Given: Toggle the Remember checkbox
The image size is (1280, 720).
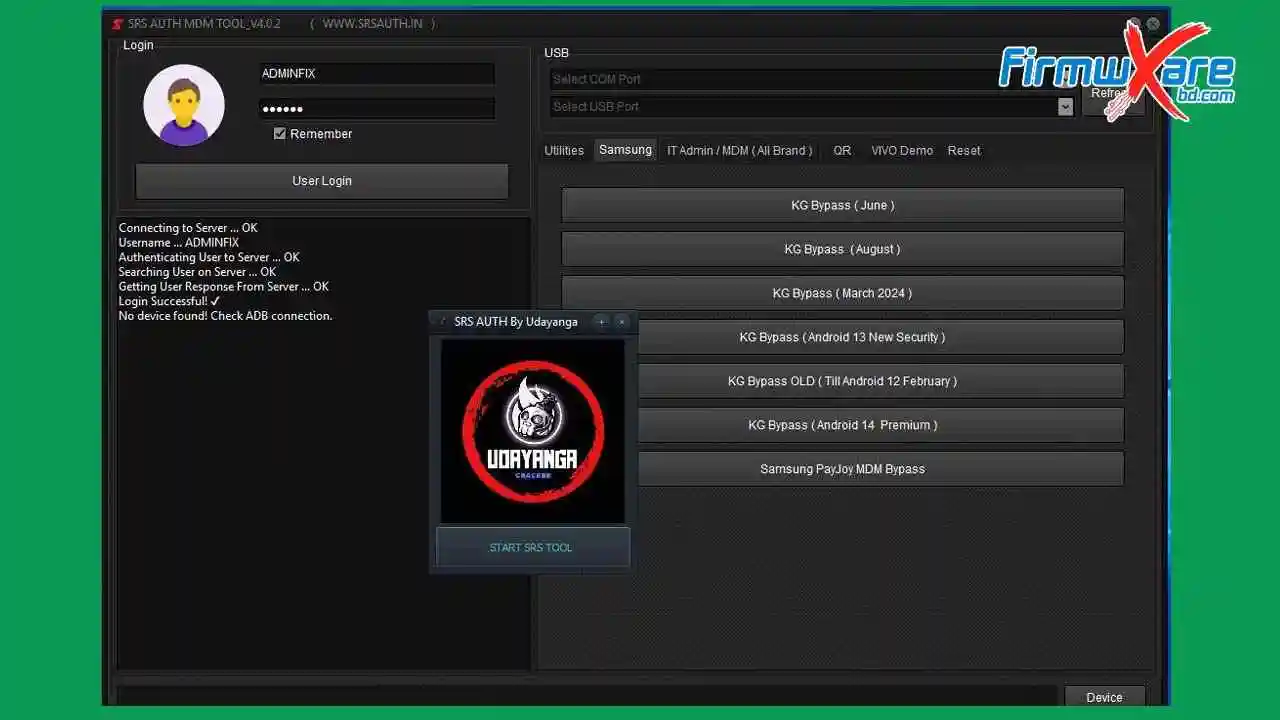Looking at the screenshot, I should [280, 133].
